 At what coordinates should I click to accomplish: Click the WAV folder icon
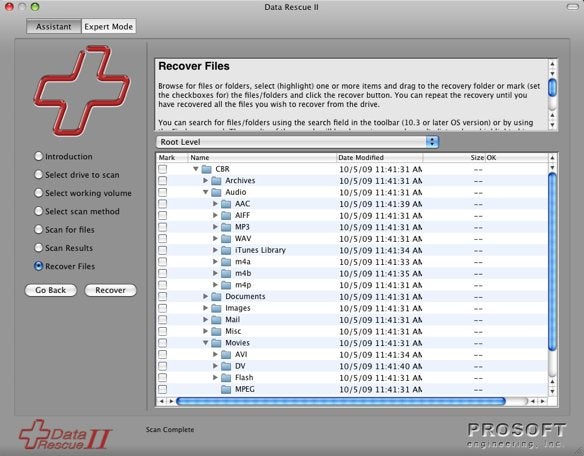point(226,239)
